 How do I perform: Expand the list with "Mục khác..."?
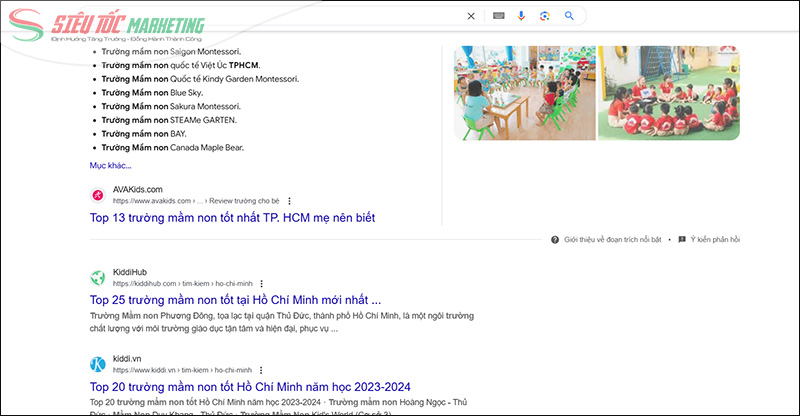110,165
